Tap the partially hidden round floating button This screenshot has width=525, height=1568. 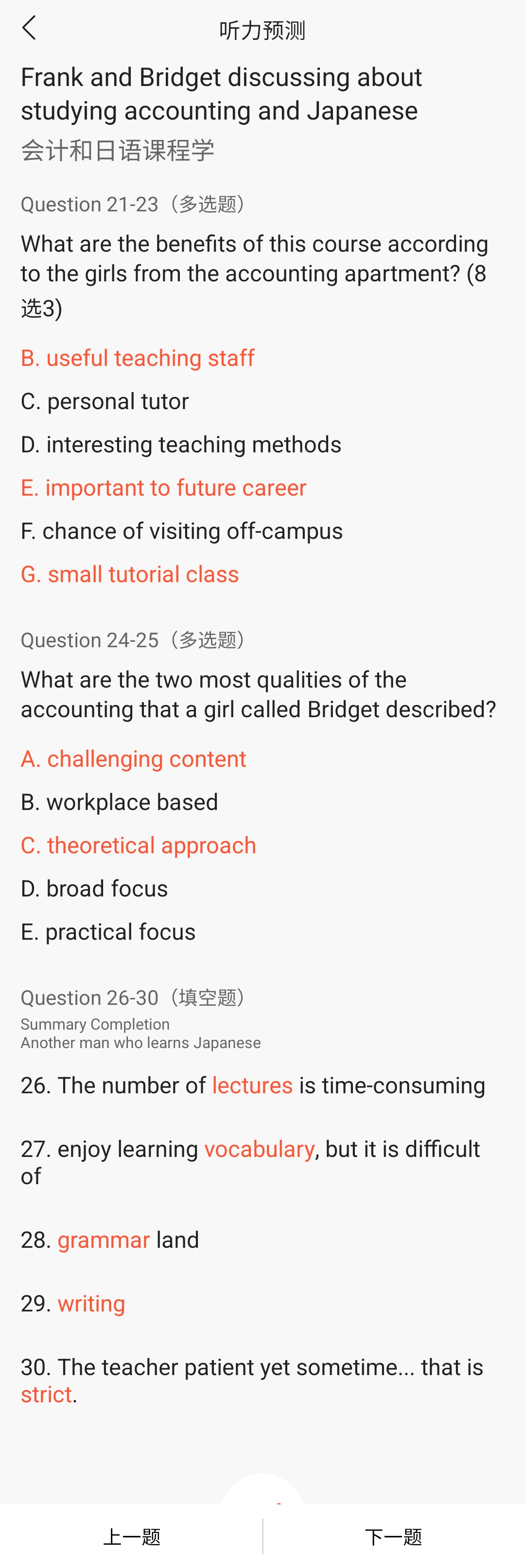tap(262, 1489)
